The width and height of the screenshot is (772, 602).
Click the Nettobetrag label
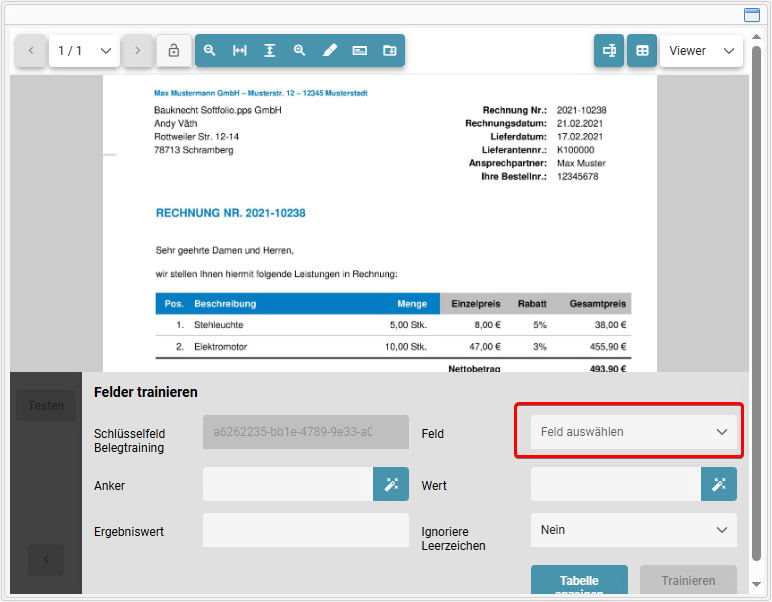coord(474,368)
